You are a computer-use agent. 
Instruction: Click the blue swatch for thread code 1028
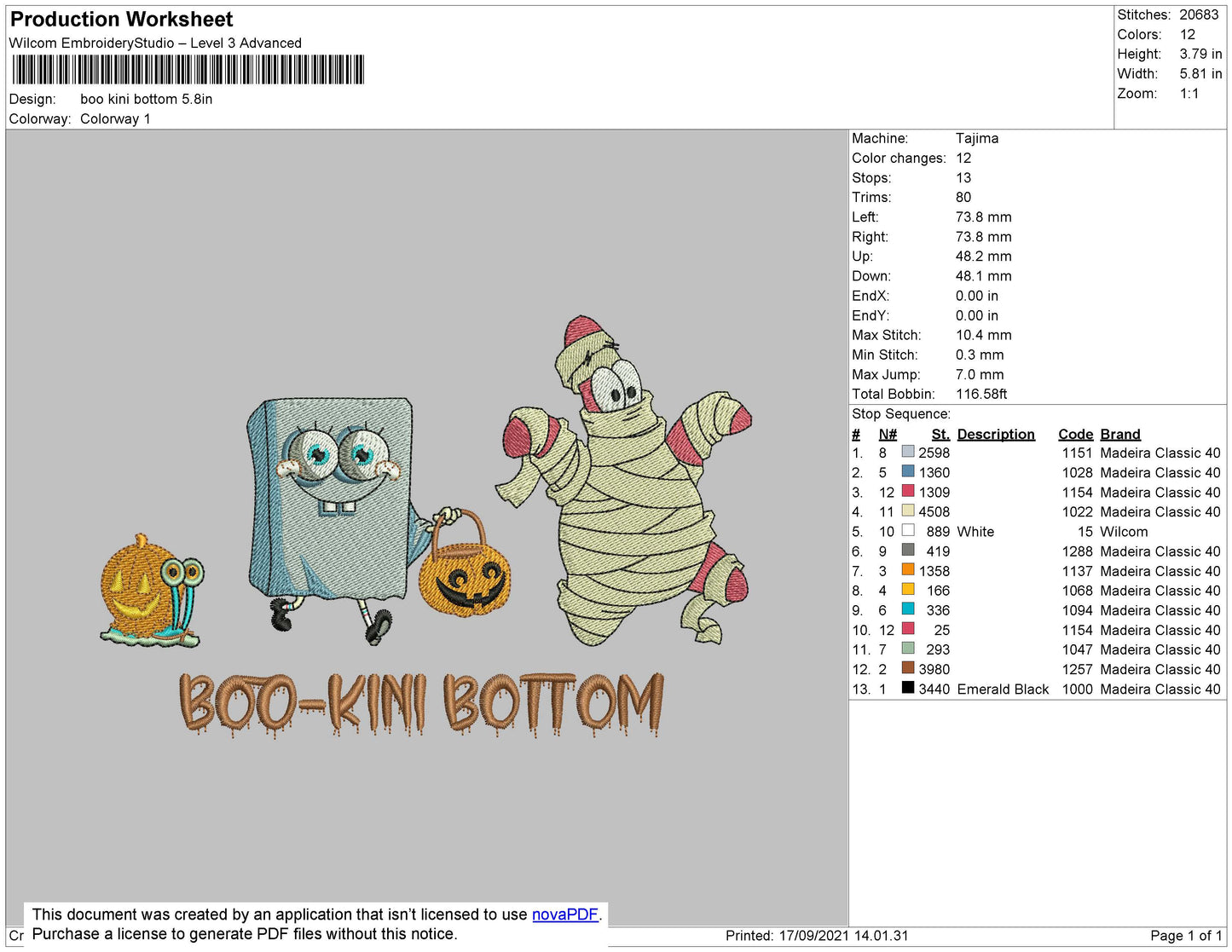[908, 472]
